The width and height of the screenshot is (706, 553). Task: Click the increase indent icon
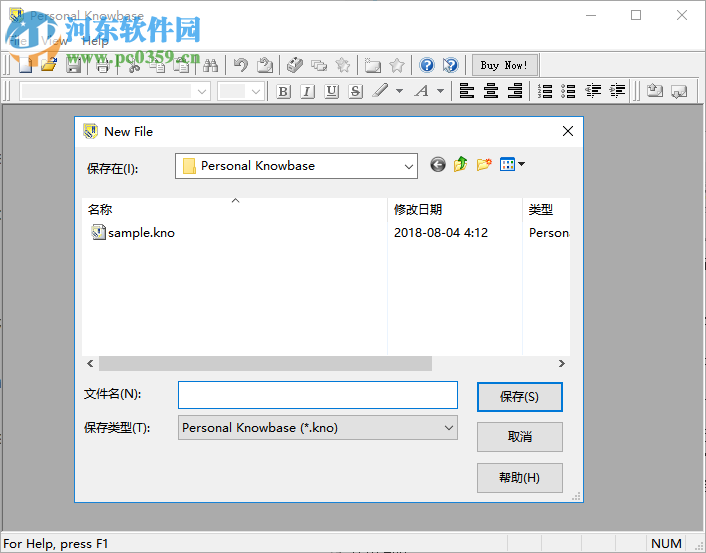coord(617,91)
